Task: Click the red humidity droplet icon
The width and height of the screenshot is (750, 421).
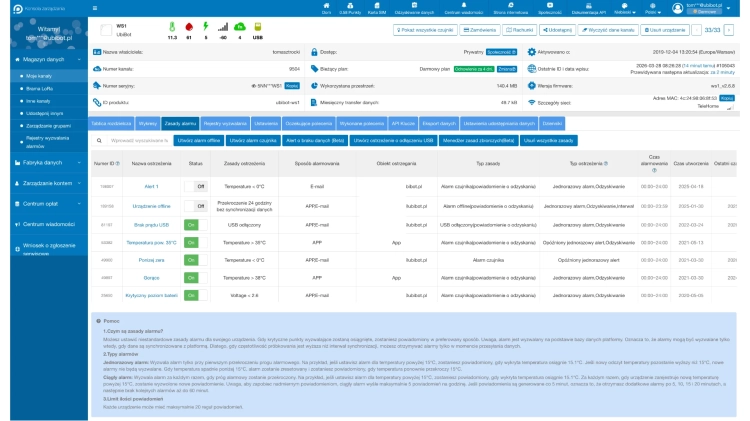Action: [190, 28]
